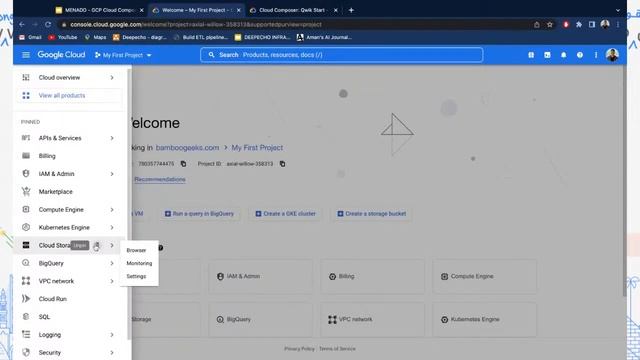This screenshot has height=360, width=640.
Task: Click Create a storage bucket button
Action: (x=371, y=213)
